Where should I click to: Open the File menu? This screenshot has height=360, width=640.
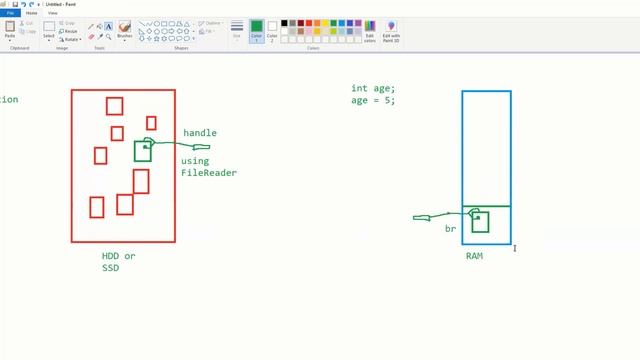point(10,13)
